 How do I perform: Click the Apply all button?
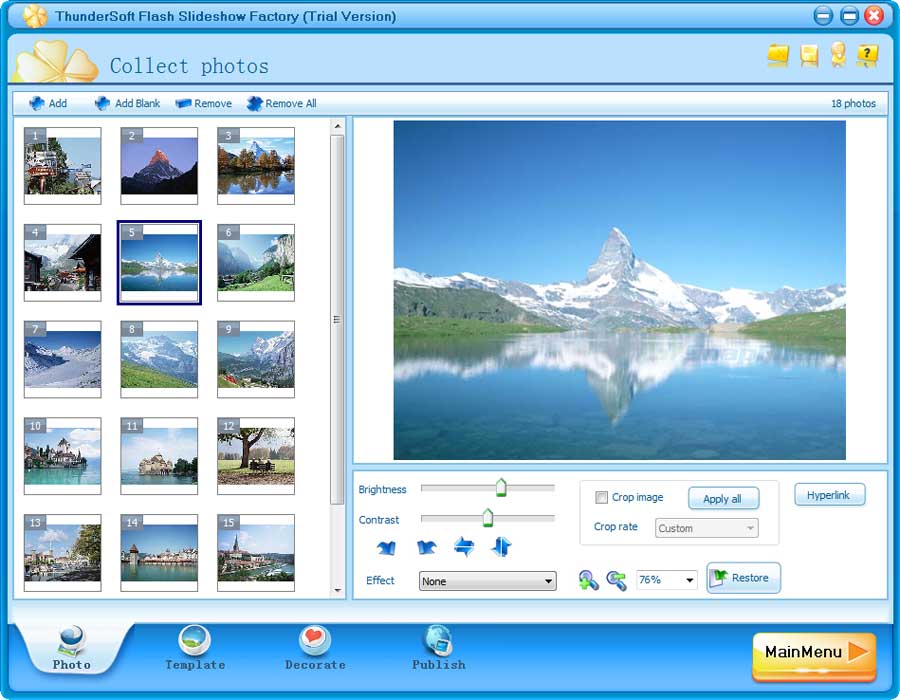[x=723, y=499]
